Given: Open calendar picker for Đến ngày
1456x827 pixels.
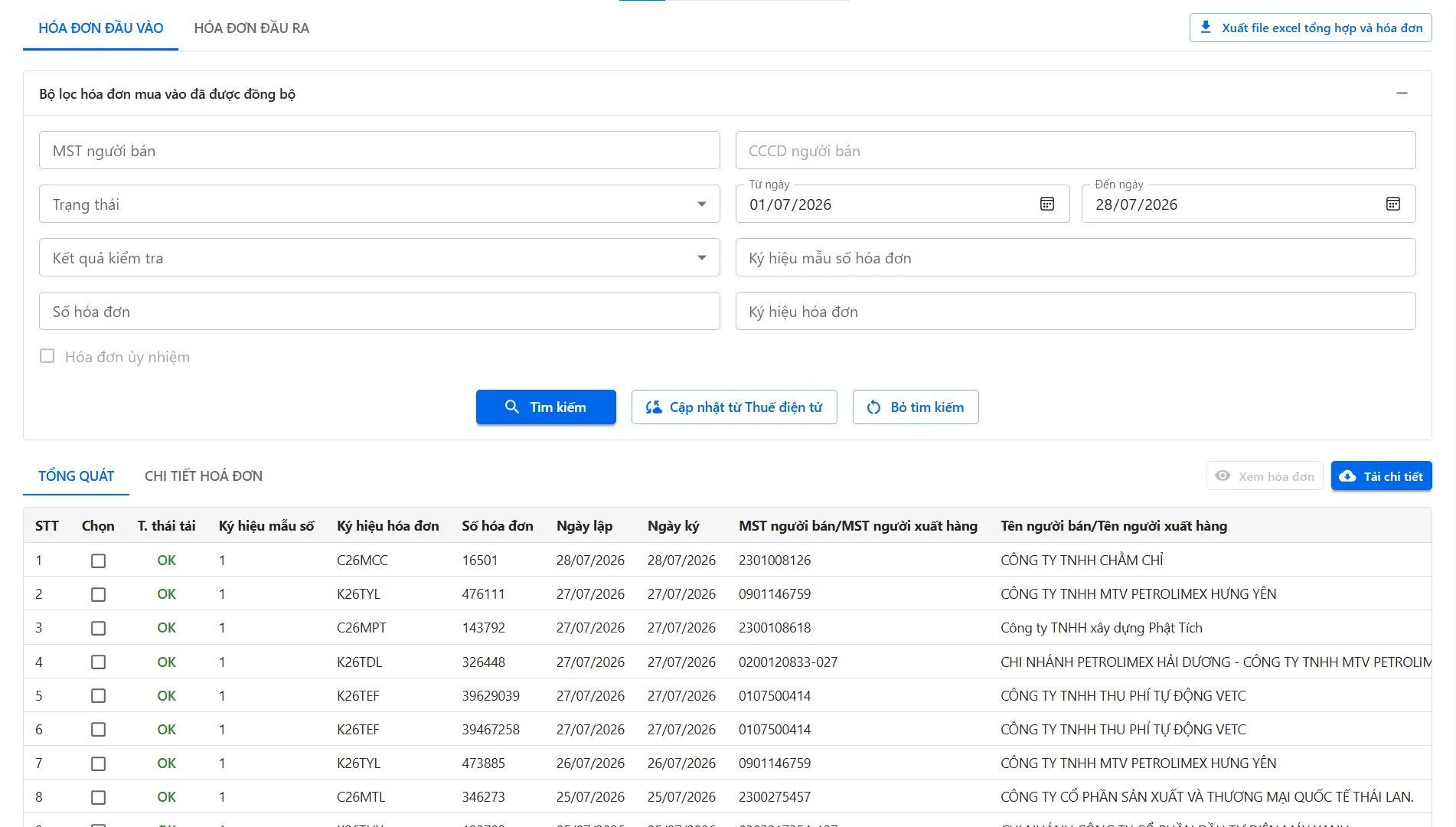Looking at the screenshot, I should [1393, 204].
